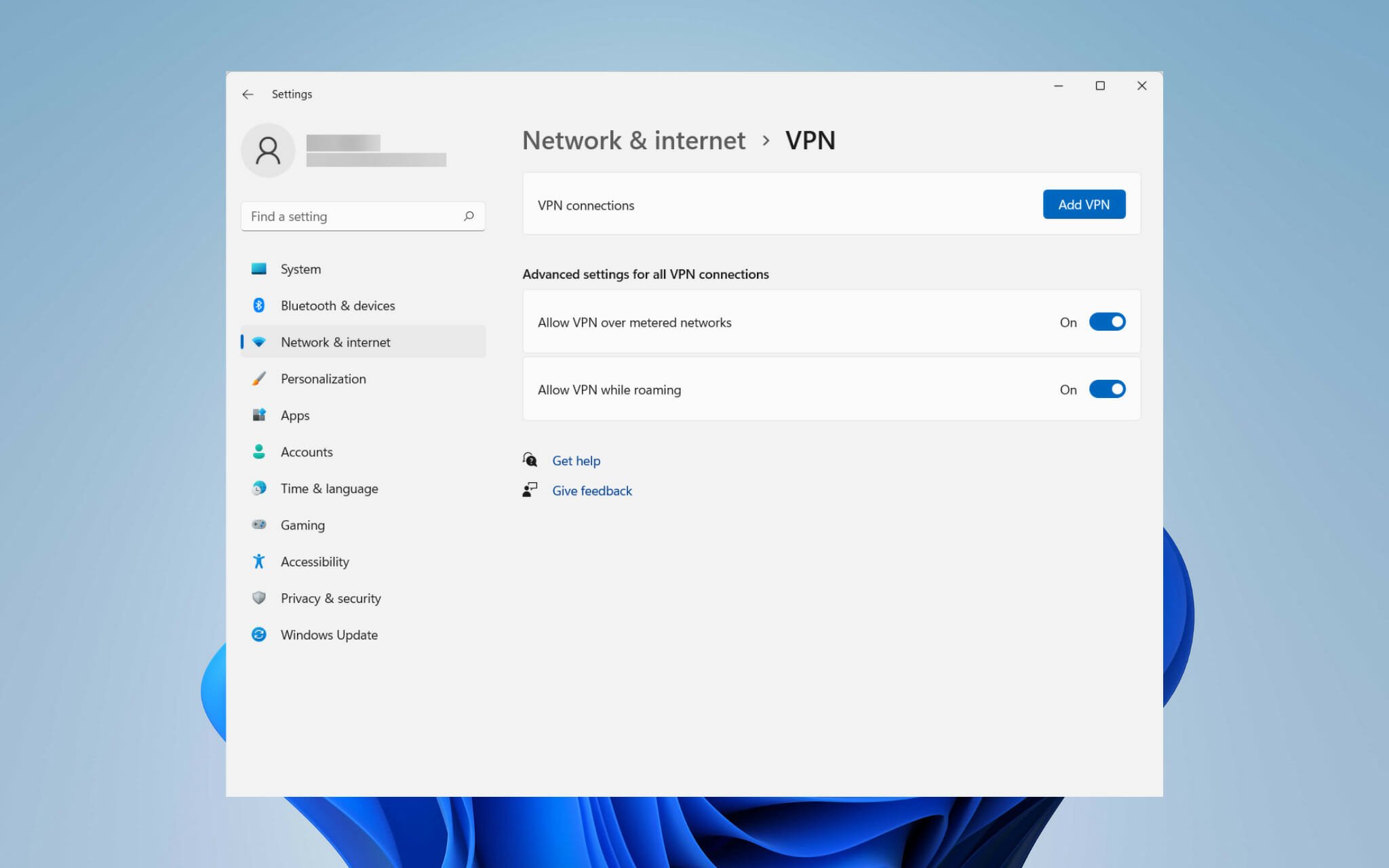
Task: Click the Gaming controller icon
Action: pyautogui.click(x=258, y=524)
